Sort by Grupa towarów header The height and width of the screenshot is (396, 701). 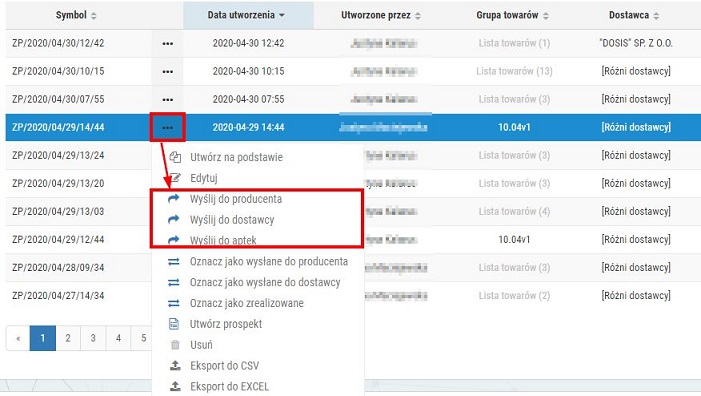(512, 15)
